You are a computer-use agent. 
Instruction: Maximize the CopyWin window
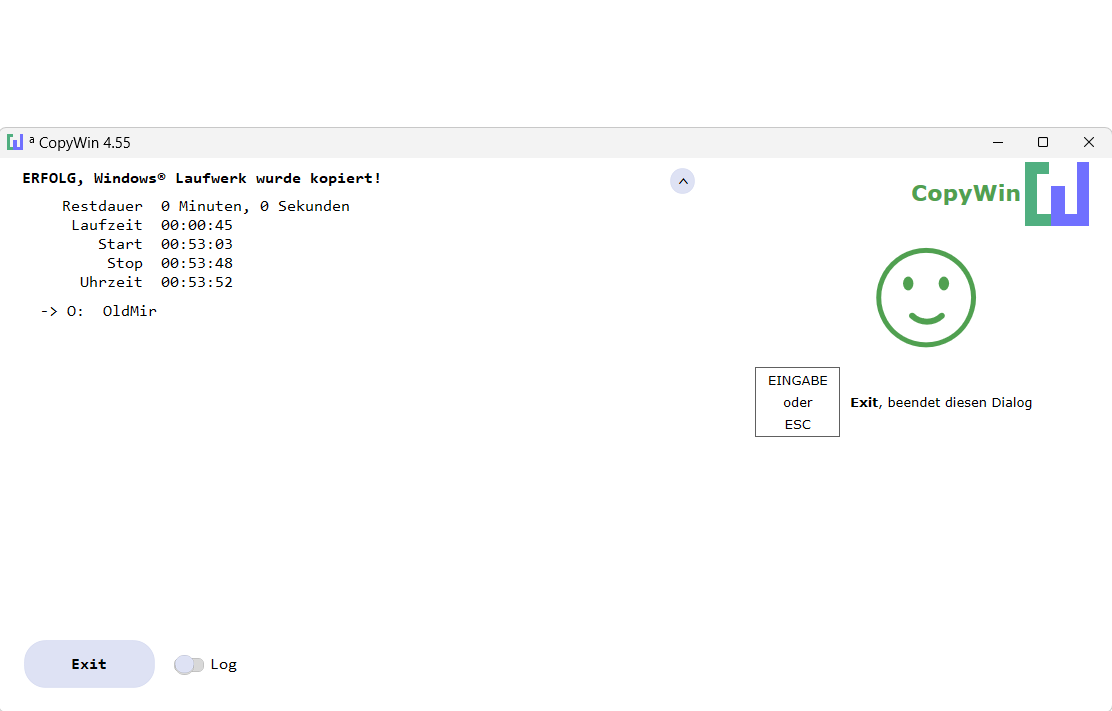[x=1043, y=142]
